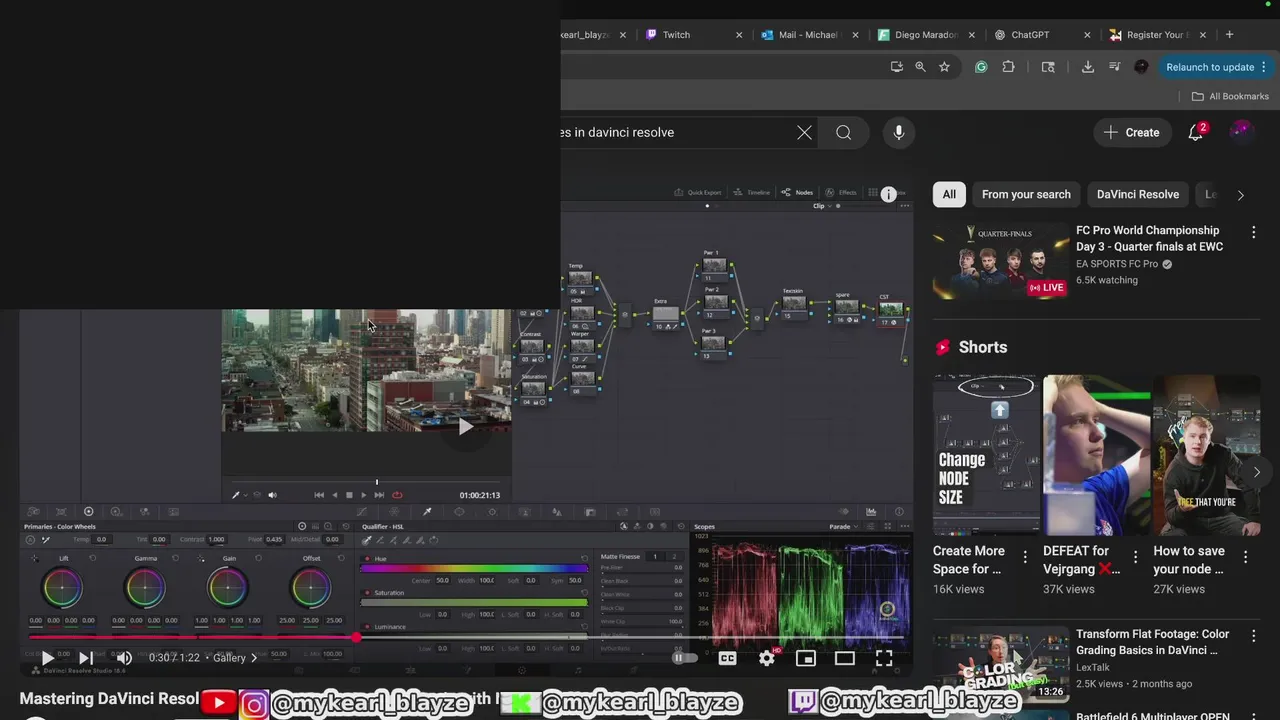Switch to the Twitch tab
1280x720 pixels.
(690, 35)
